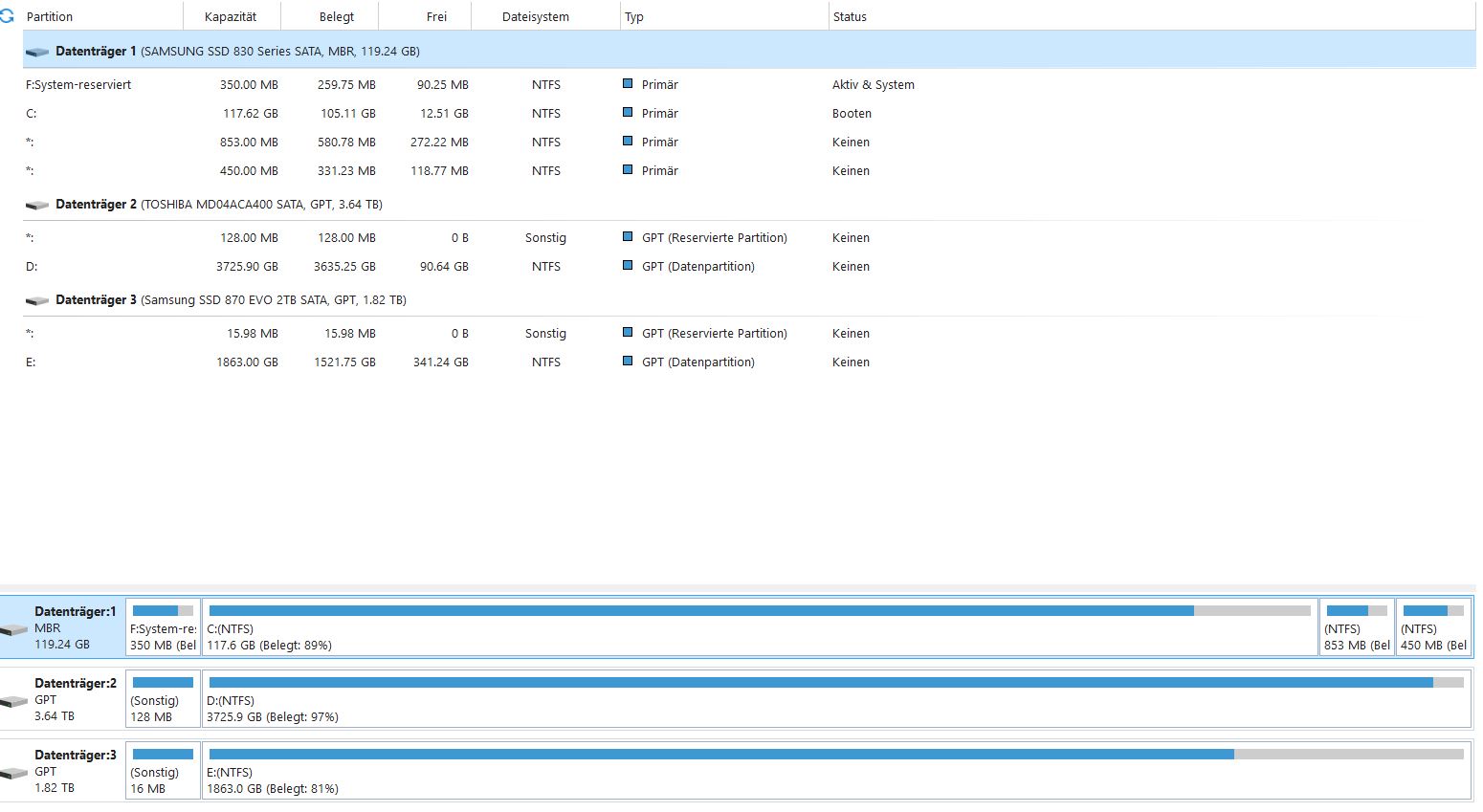
Task: Click the C:(NTFS) usage bar in disk map
Action: point(760,610)
